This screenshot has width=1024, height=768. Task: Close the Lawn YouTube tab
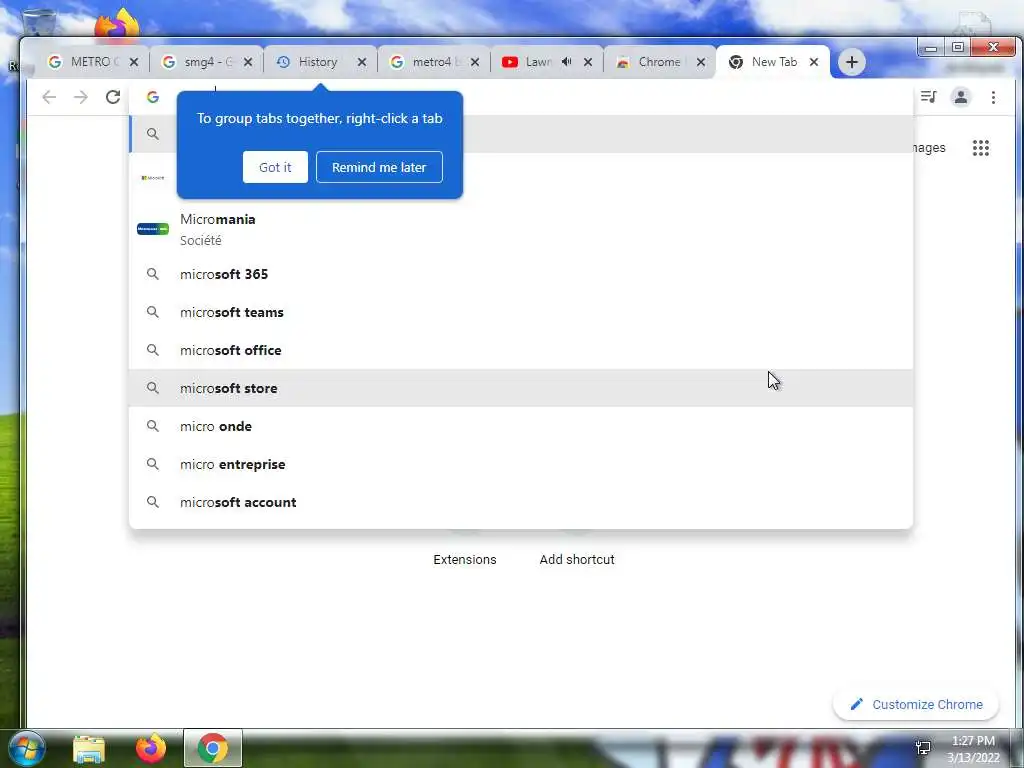(x=588, y=62)
